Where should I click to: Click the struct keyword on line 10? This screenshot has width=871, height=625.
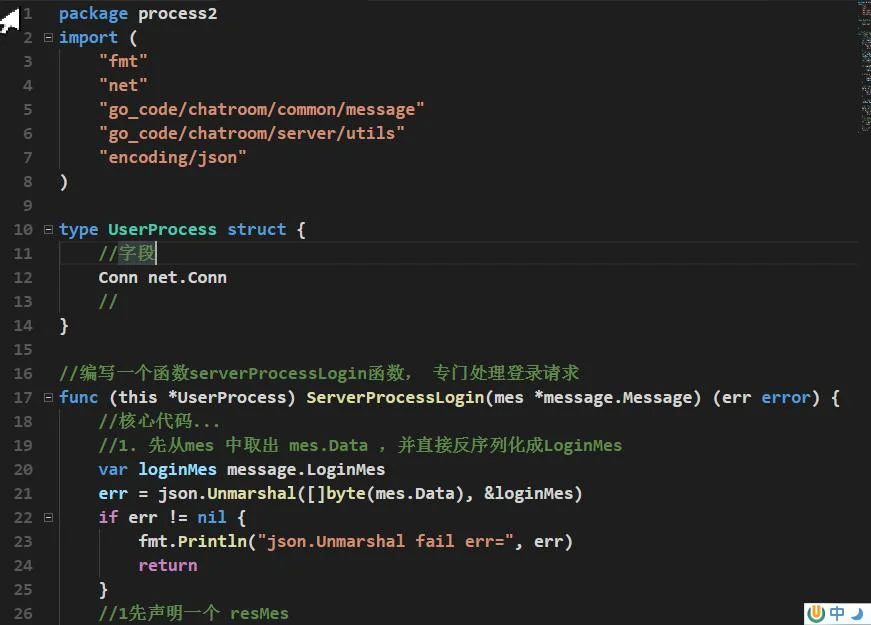(257, 229)
